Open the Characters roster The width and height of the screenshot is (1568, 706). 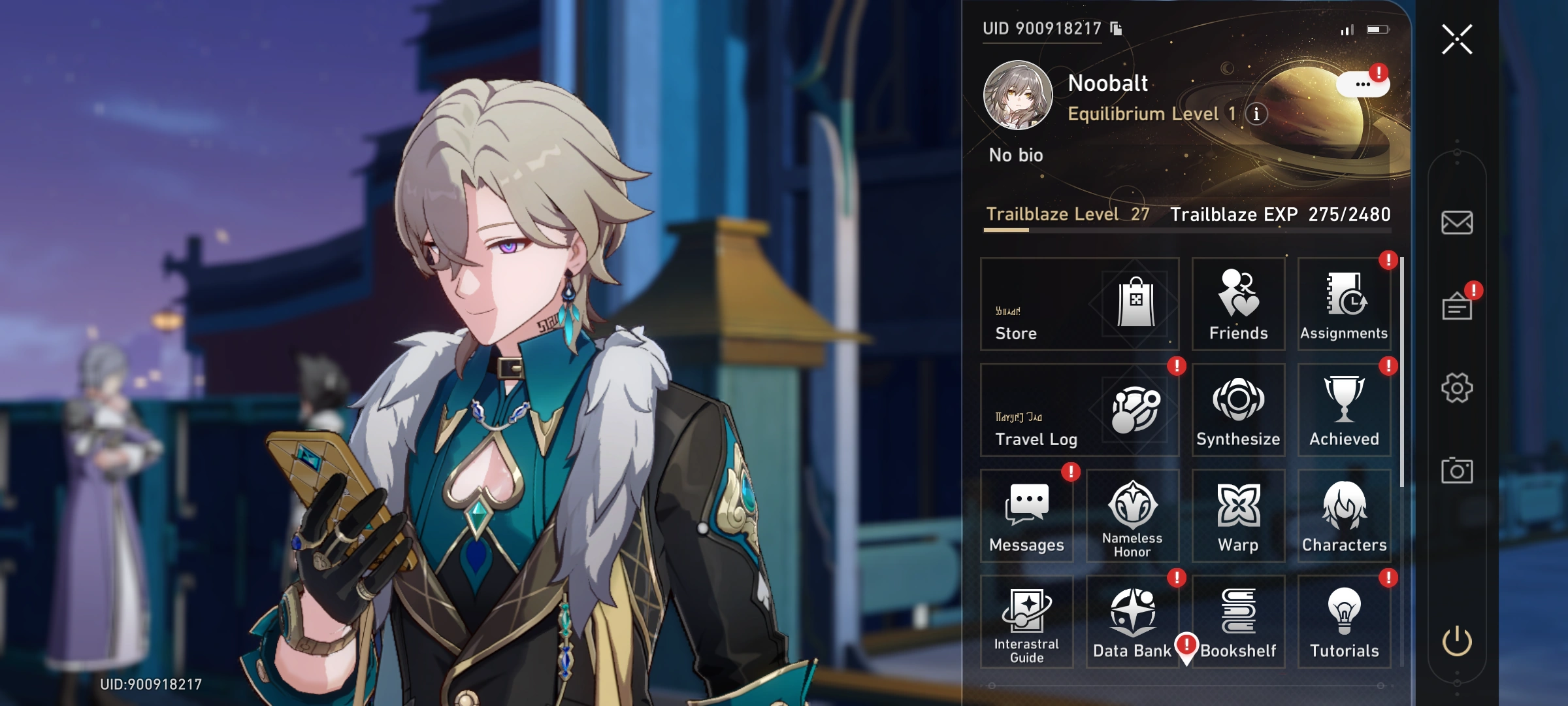point(1344,516)
